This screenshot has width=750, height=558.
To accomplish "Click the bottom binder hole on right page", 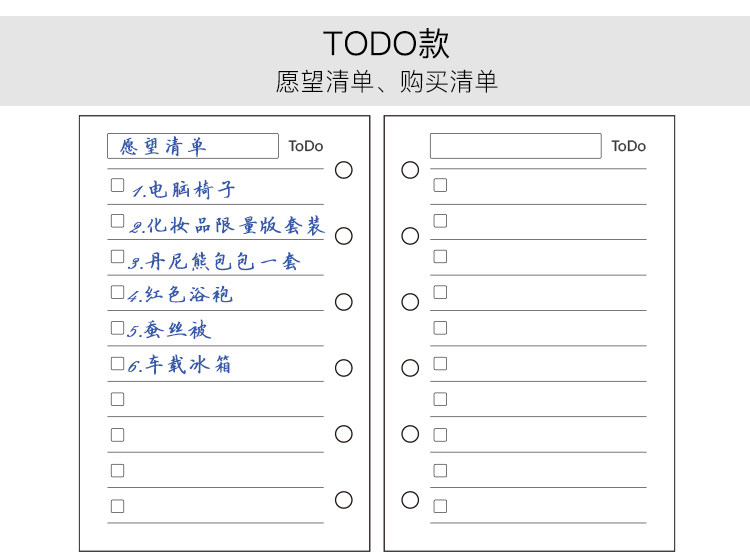I will [410, 500].
